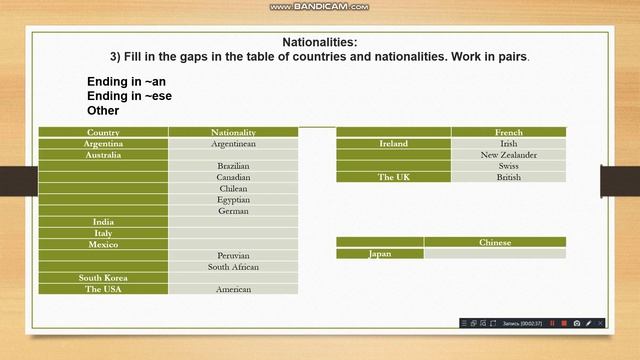Click the fullscreen rectangle icon in recording bar

tap(493, 323)
